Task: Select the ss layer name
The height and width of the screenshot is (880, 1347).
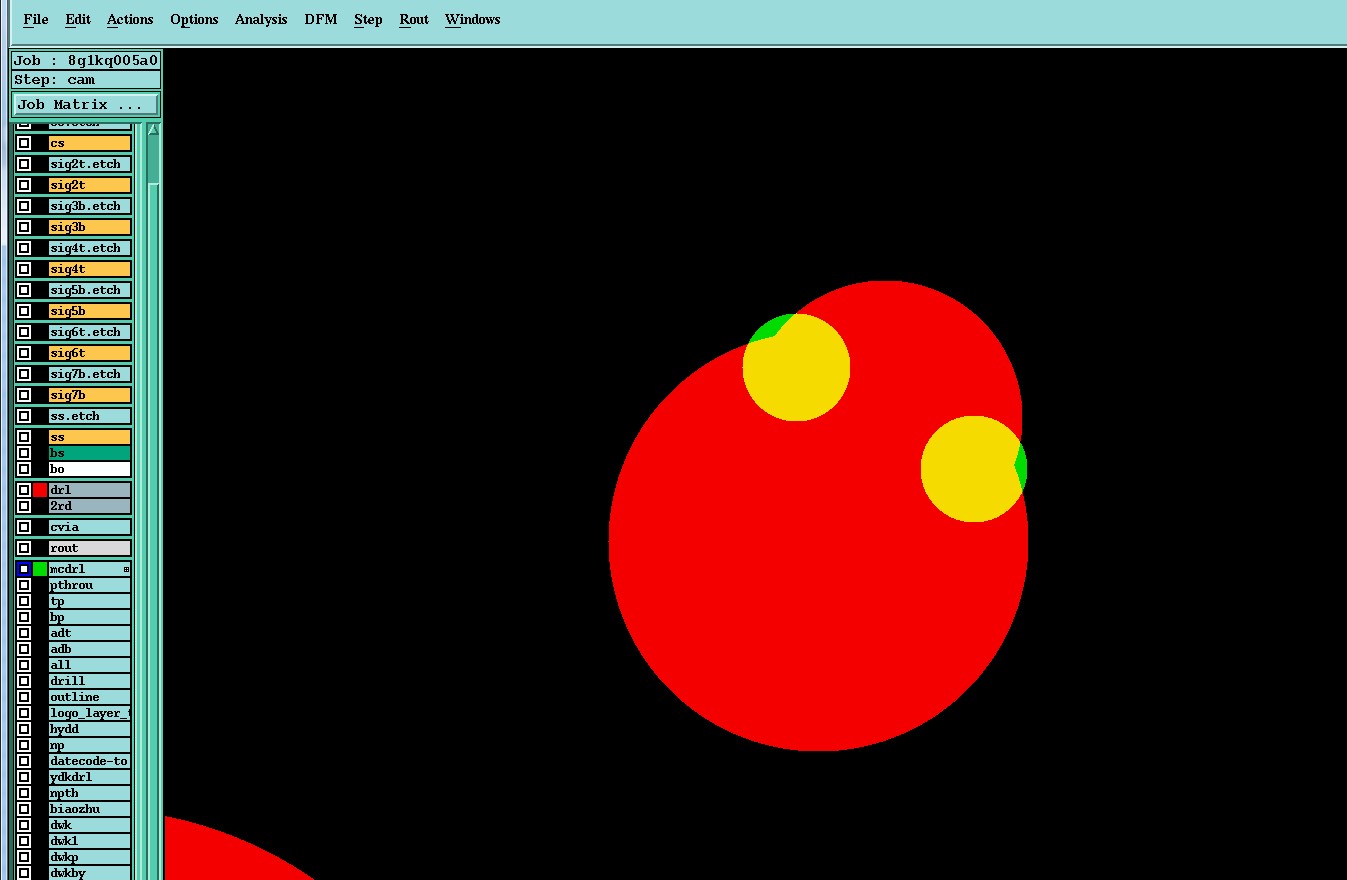Action: (x=90, y=437)
